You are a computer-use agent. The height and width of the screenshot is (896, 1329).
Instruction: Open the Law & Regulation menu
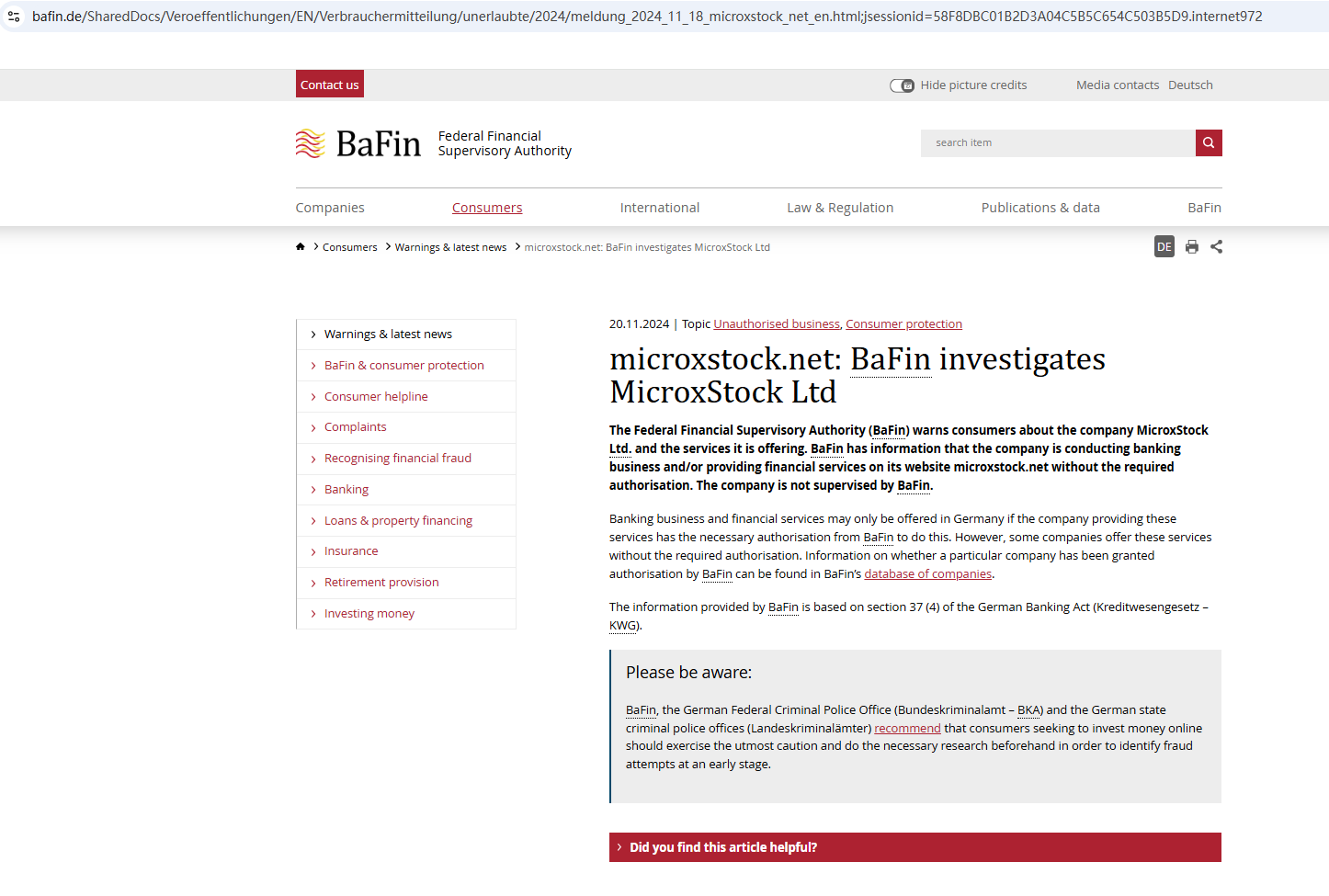(x=840, y=208)
